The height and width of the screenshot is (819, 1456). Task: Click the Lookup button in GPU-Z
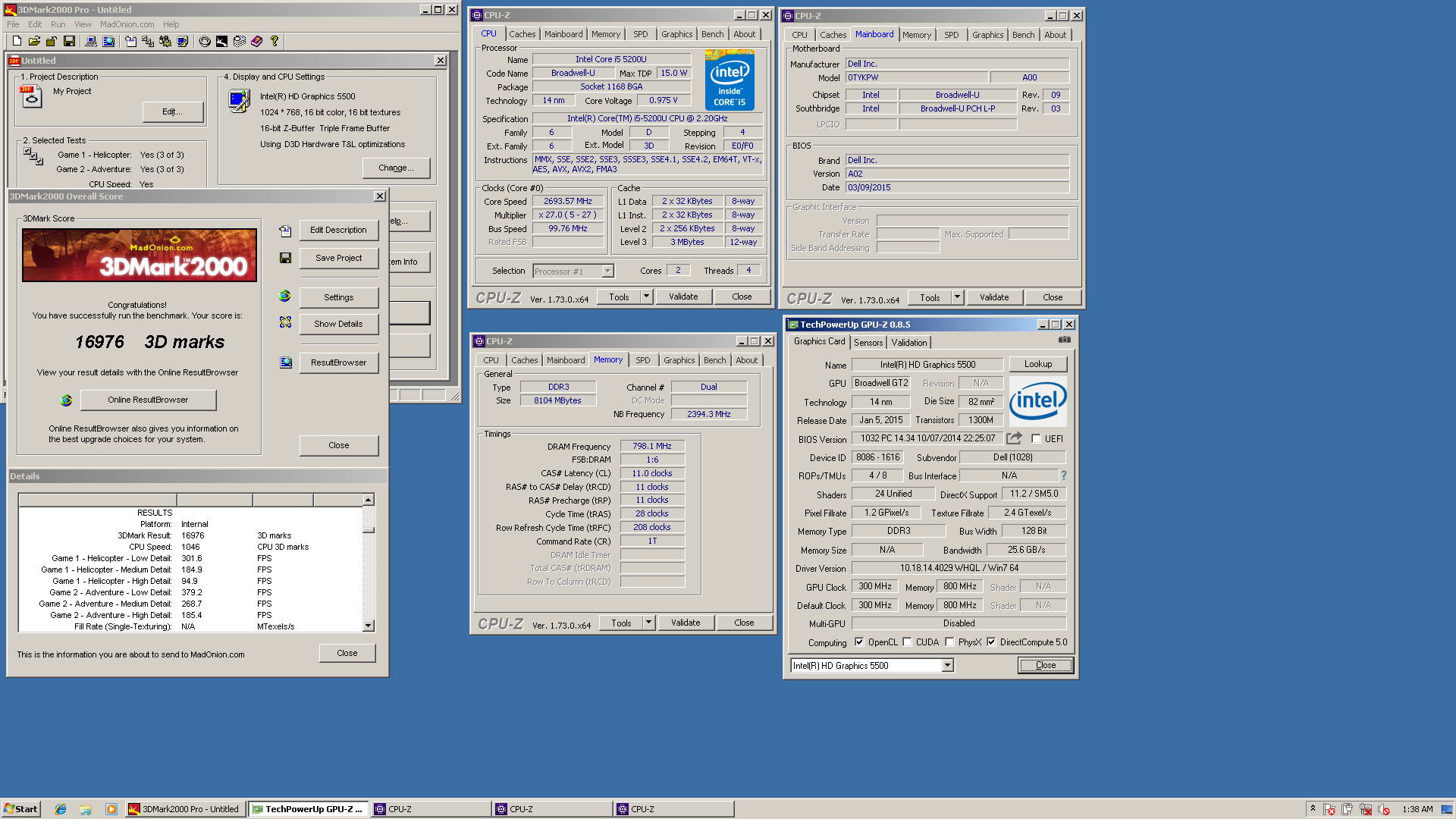(x=1038, y=364)
